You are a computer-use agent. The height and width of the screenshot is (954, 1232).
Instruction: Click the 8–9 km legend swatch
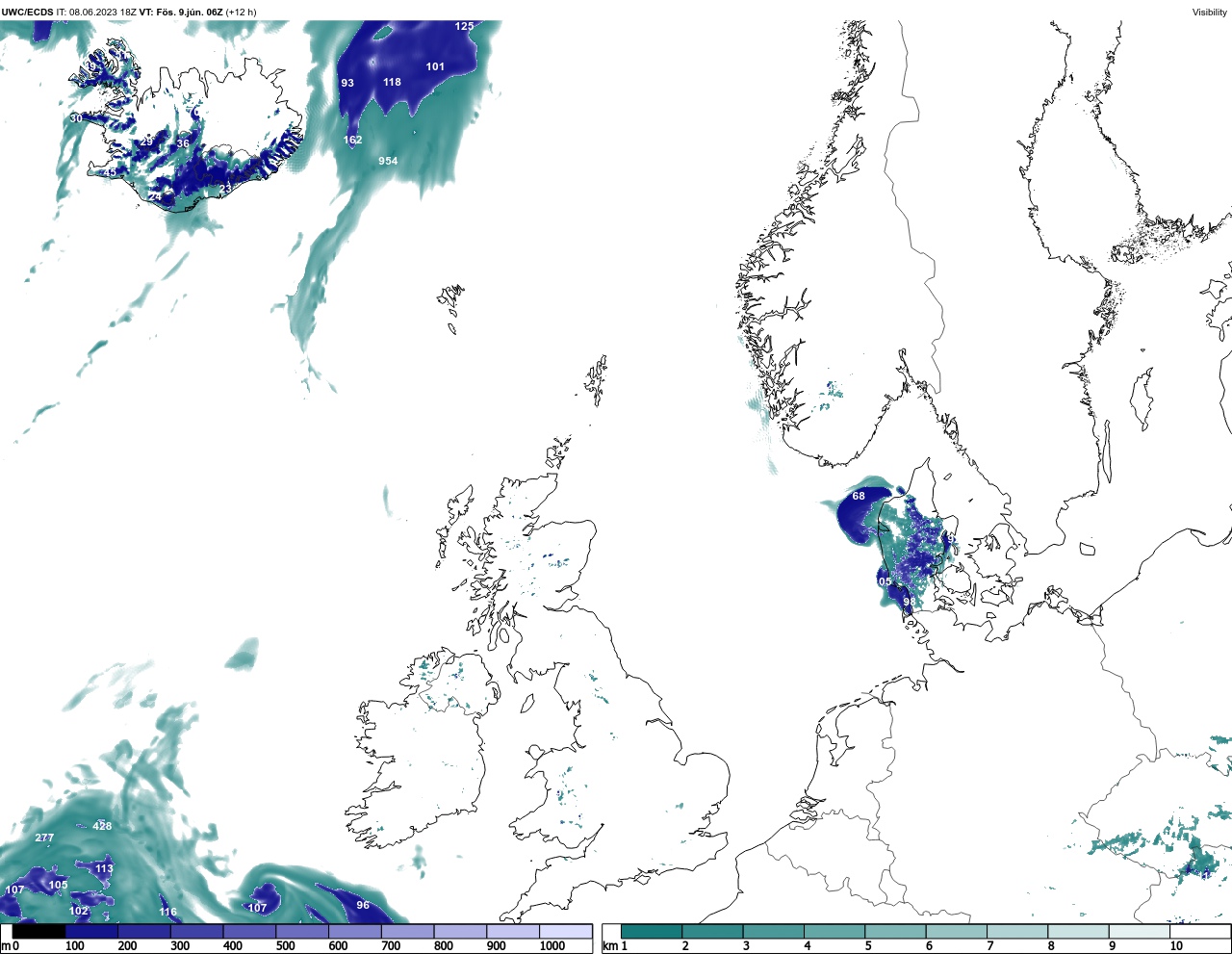coord(1078,932)
